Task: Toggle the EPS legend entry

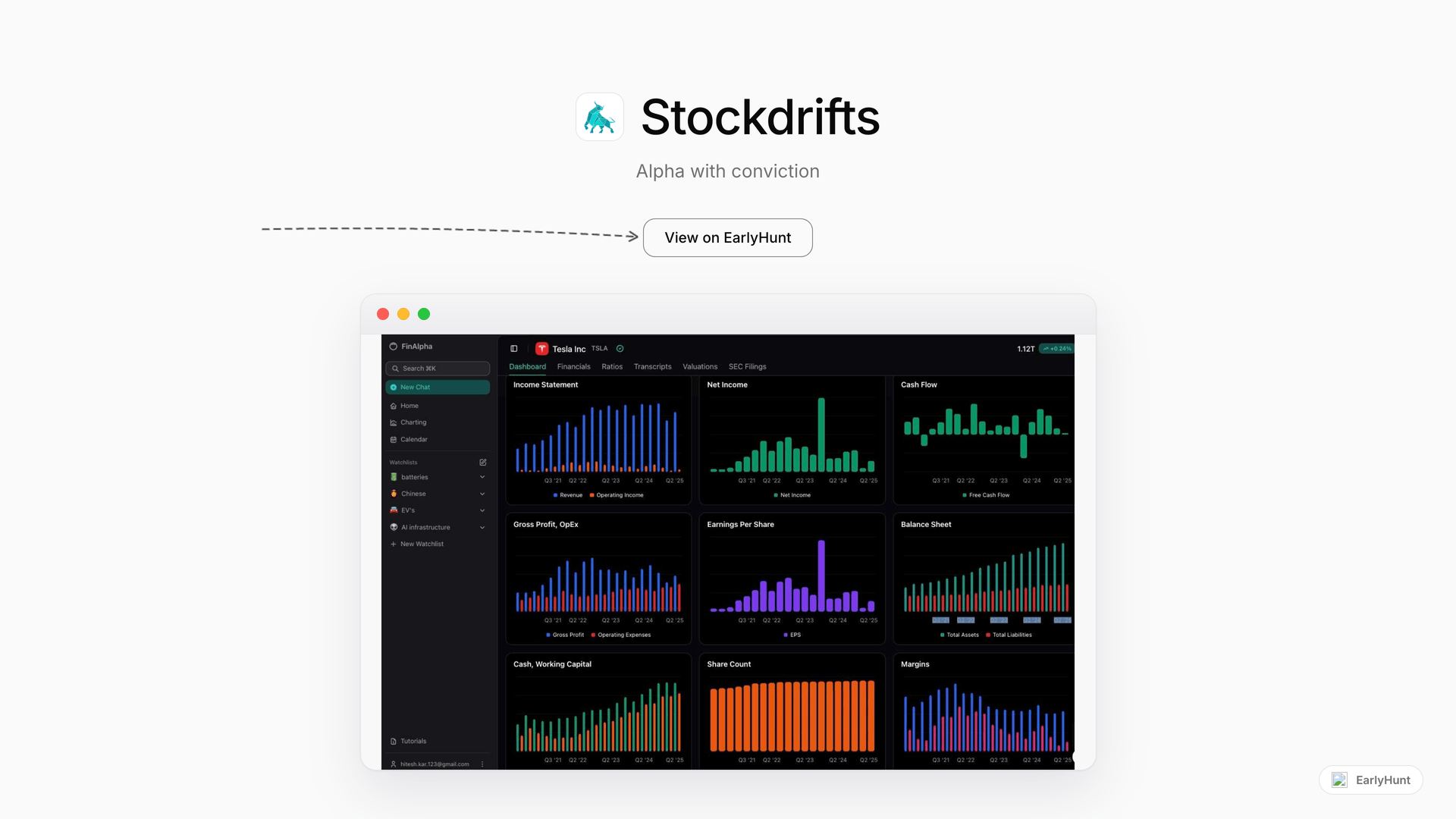Action: 792,635
